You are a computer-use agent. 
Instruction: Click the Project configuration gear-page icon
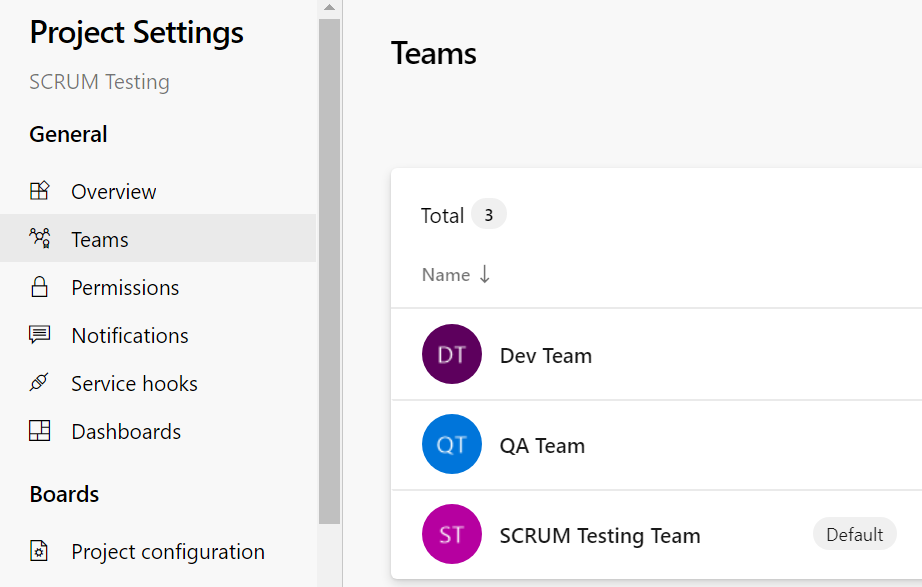39,551
